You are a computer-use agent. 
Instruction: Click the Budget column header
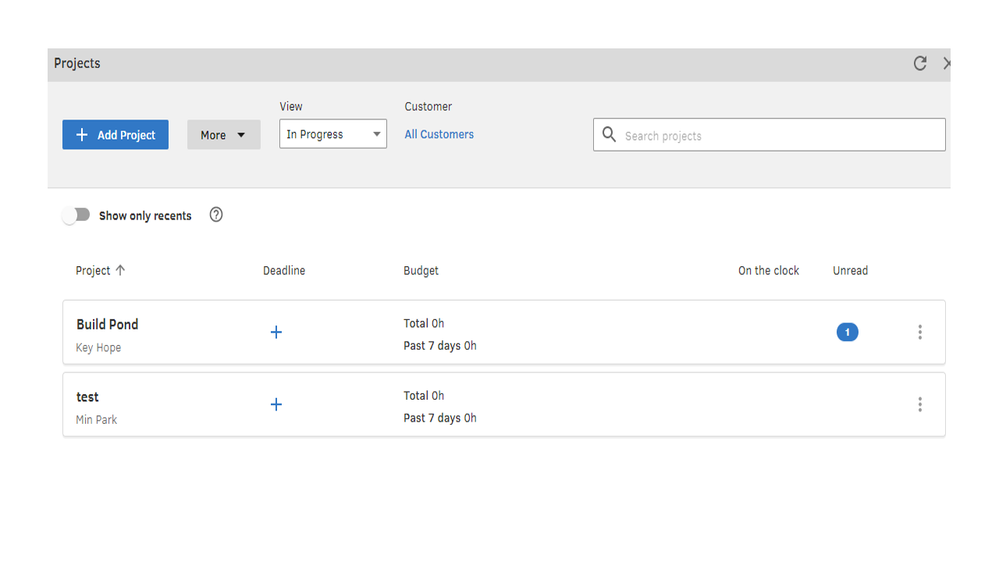click(x=421, y=271)
